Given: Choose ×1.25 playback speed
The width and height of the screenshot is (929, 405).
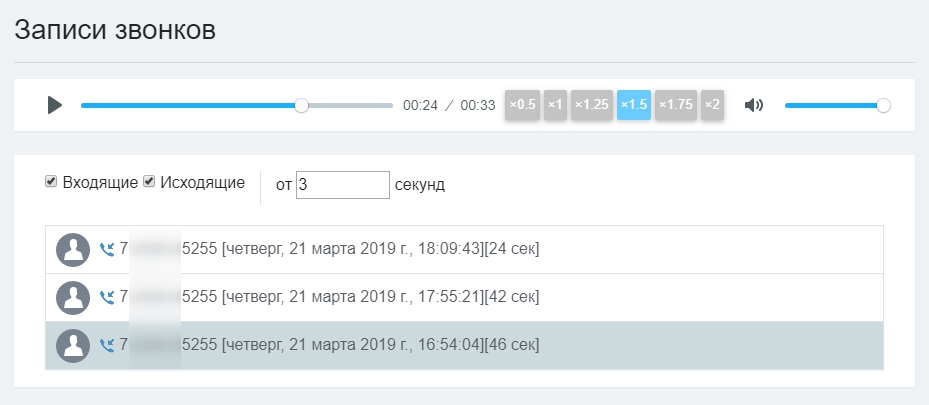Looking at the screenshot, I should (592, 104).
